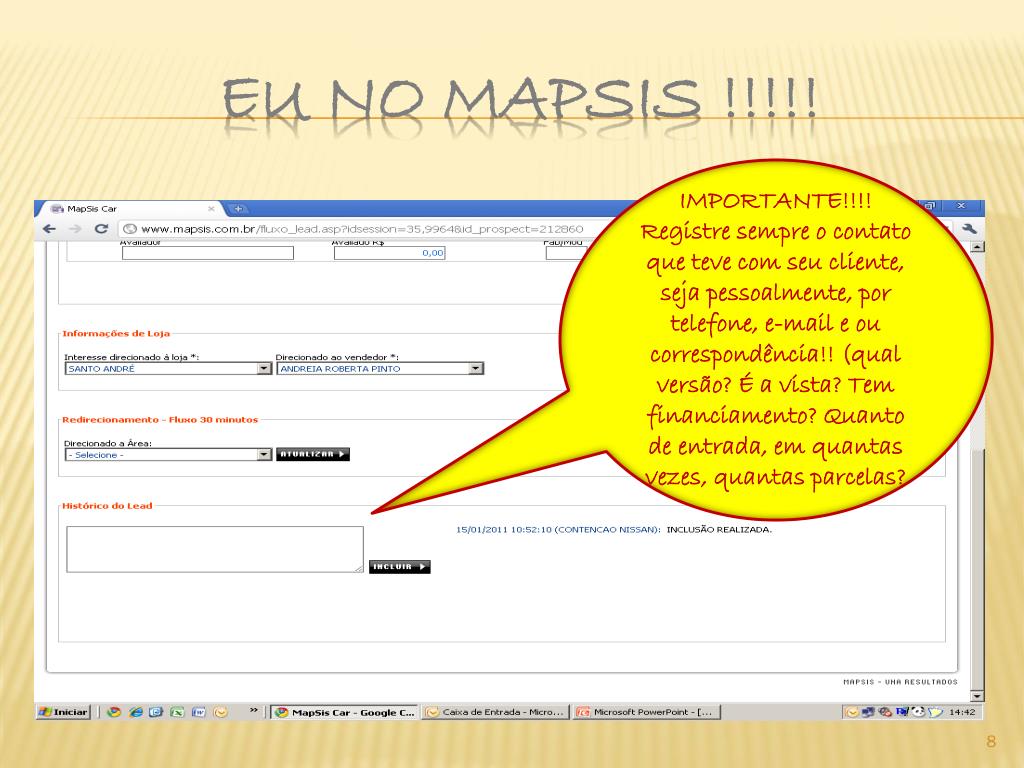This screenshot has width=1024, height=768.
Task: Switch to MapSis Car taskbar button
Action: pos(345,712)
